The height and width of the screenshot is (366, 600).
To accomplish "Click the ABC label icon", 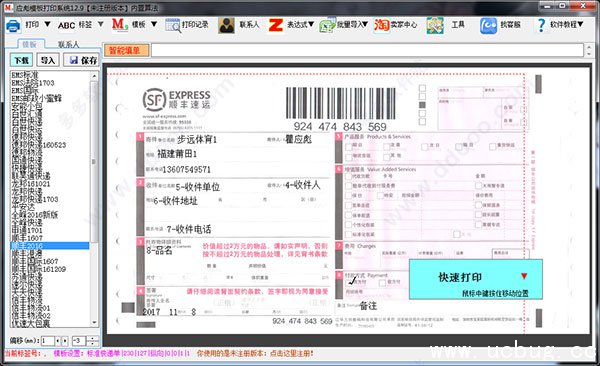I will [66, 25].
